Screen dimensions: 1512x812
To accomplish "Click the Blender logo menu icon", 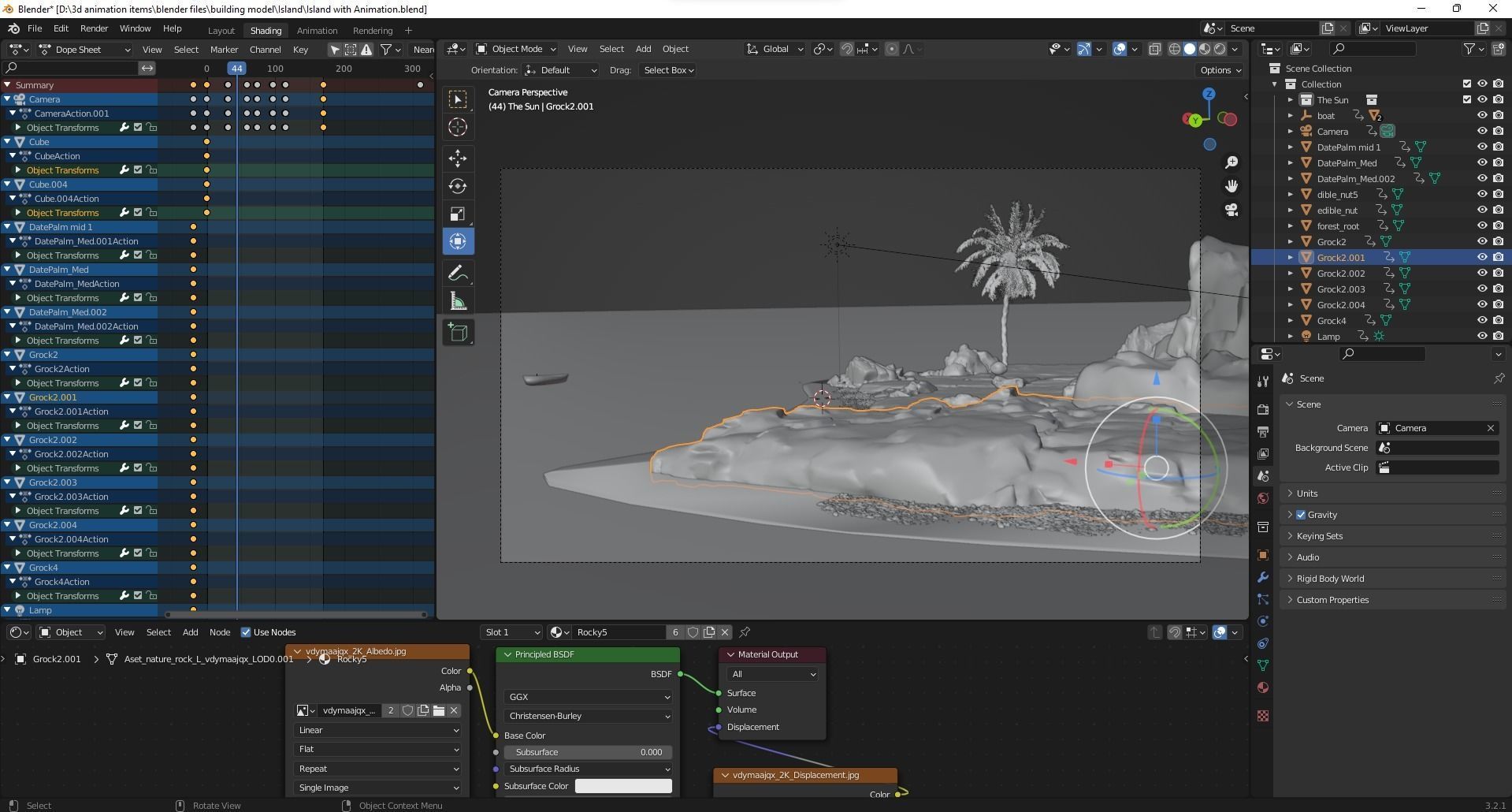I will click(x=13, y=28).
